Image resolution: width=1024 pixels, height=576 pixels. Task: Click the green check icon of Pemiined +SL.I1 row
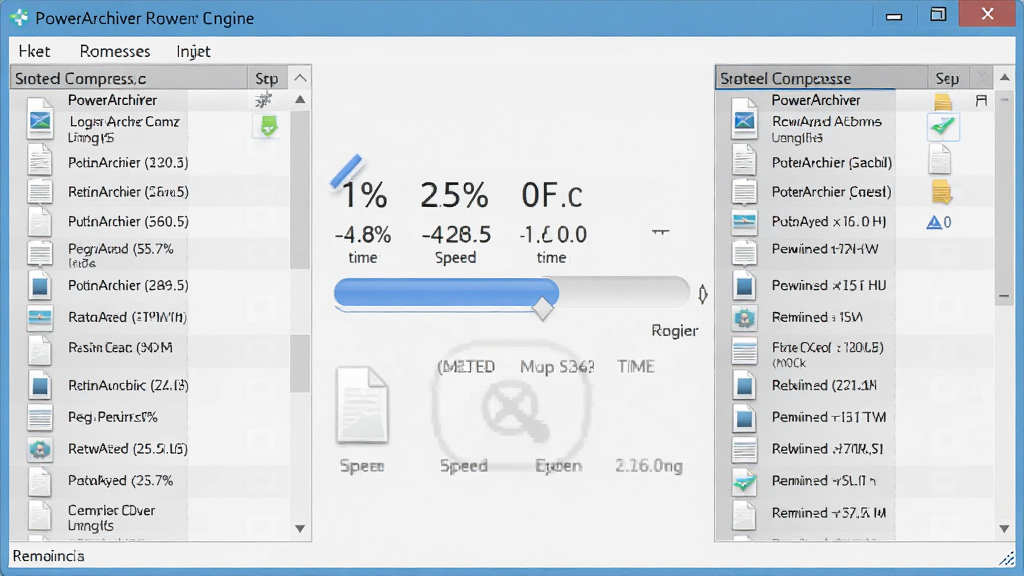[744, 482]
